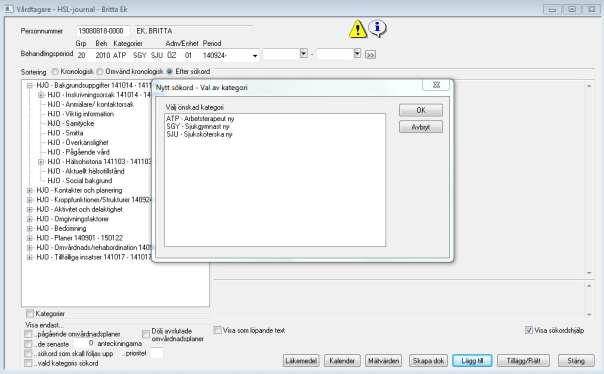Expand HJO Inskrivningsorsak node
This screenshot has height=374, width=604.
point(40,95)
